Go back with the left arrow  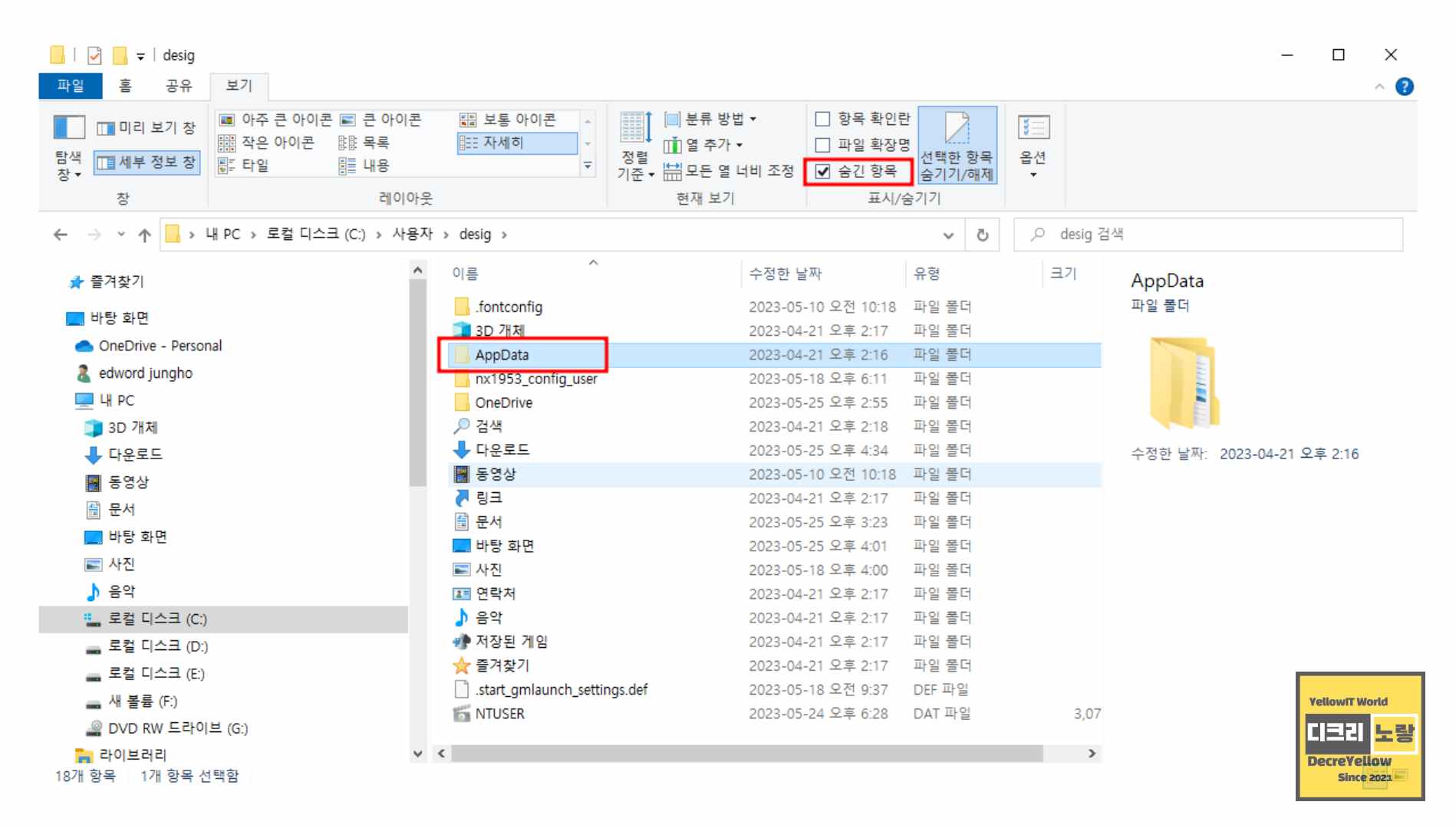[61, 235]
